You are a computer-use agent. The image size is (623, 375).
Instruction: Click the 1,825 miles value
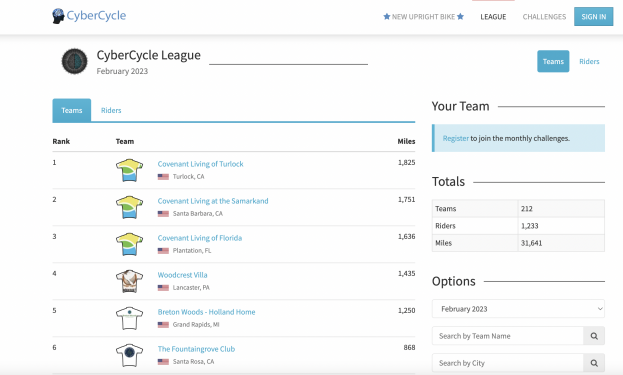click(x=406, y=162)
